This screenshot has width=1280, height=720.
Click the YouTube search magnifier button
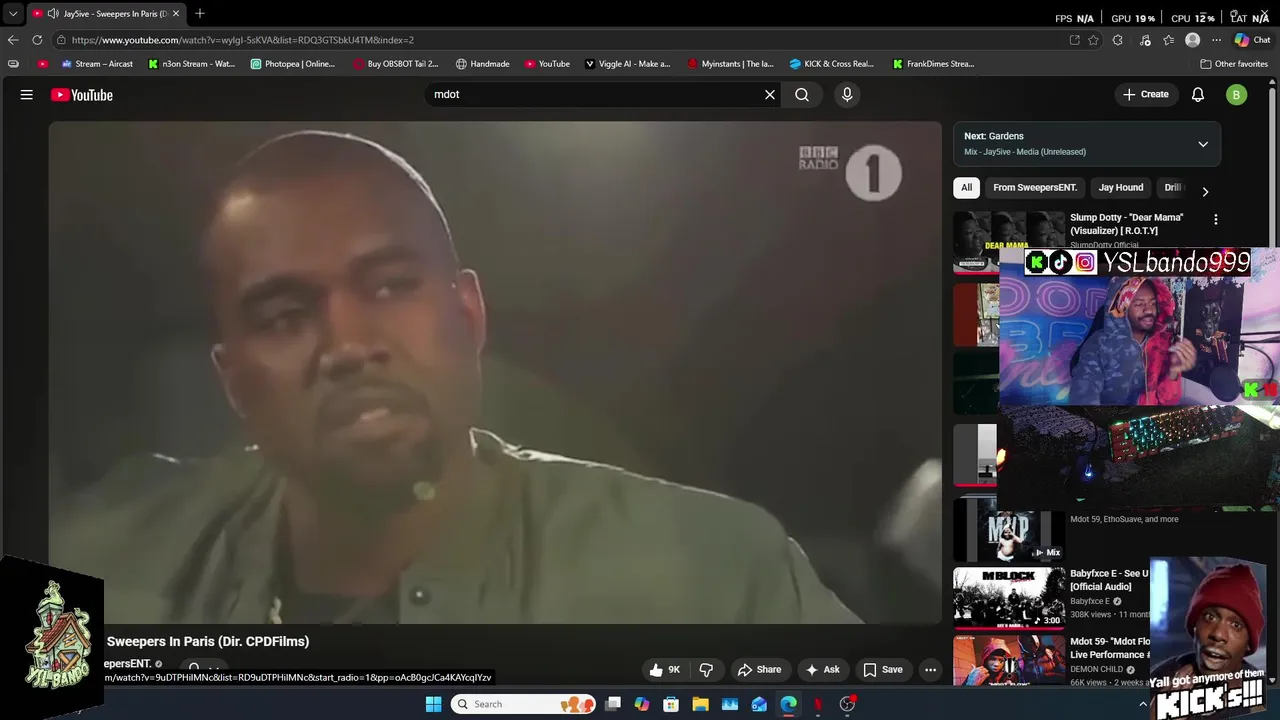[802, 94]
